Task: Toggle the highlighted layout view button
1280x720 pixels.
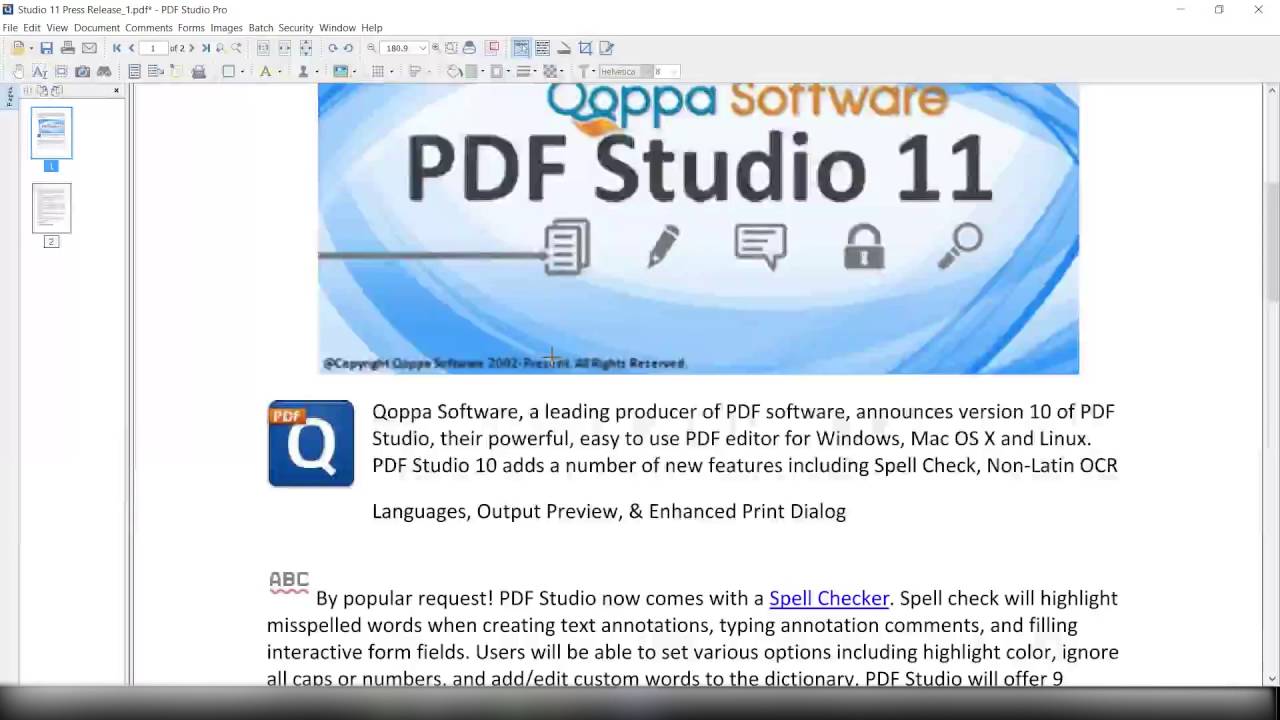Action: [521, 48]
